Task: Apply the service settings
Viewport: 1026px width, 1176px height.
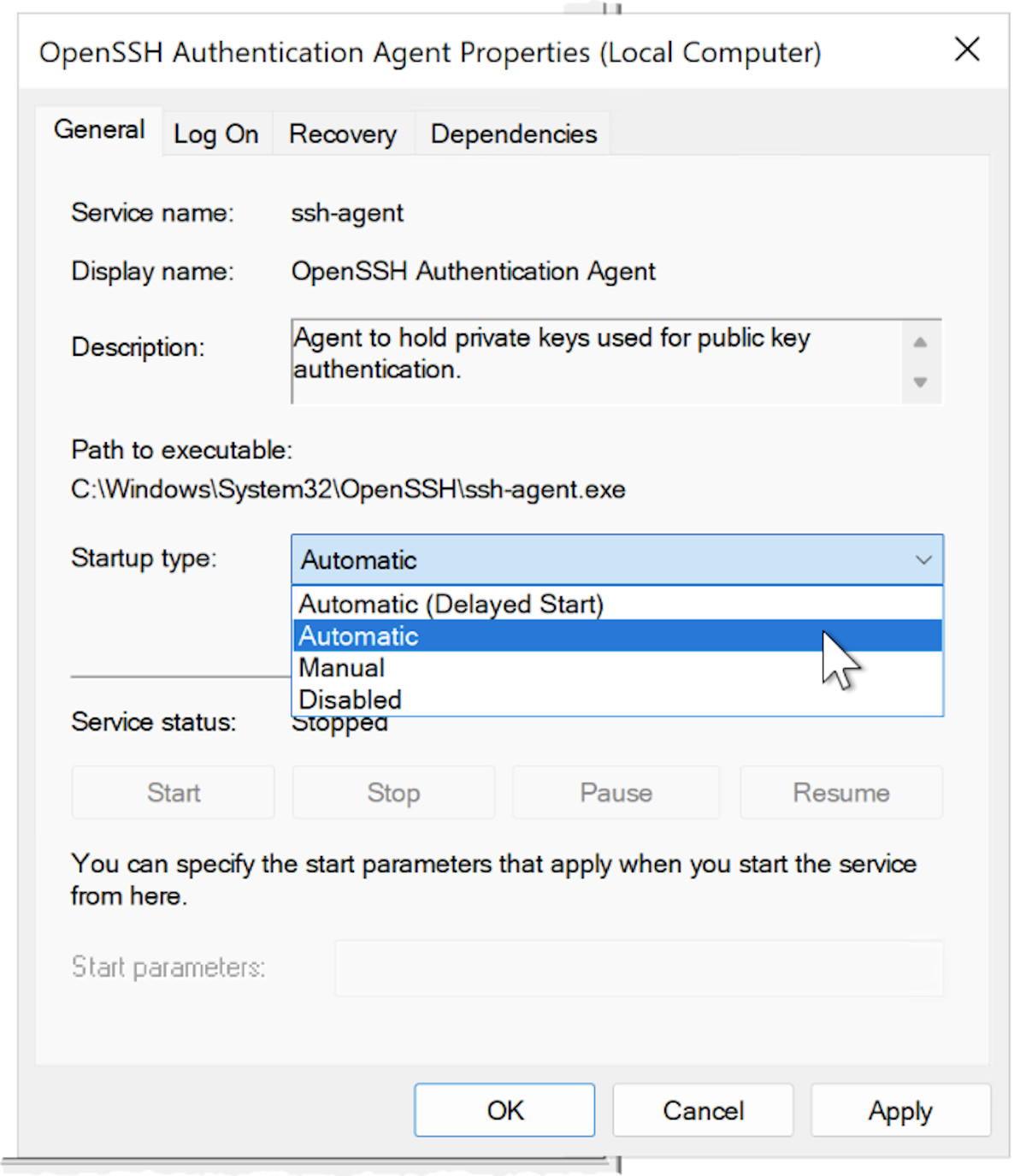Action: pyautogui.click(x=900, y=1110)
